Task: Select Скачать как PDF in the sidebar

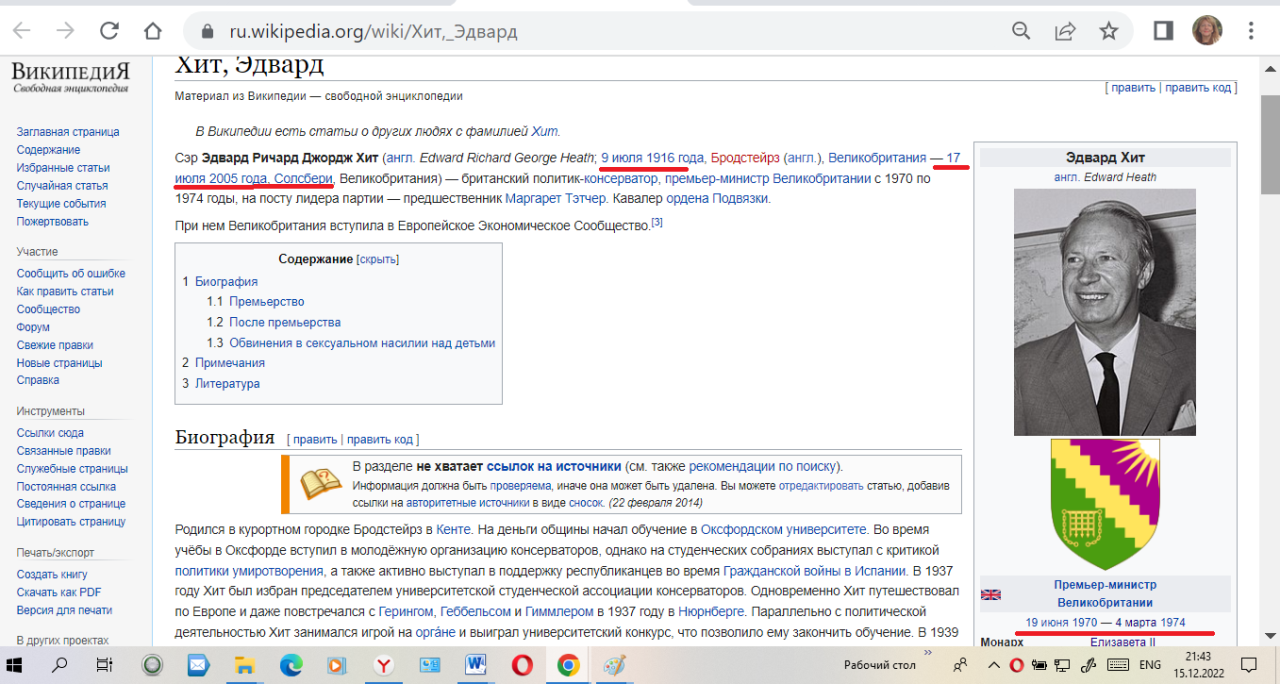Action: point(59,592)
